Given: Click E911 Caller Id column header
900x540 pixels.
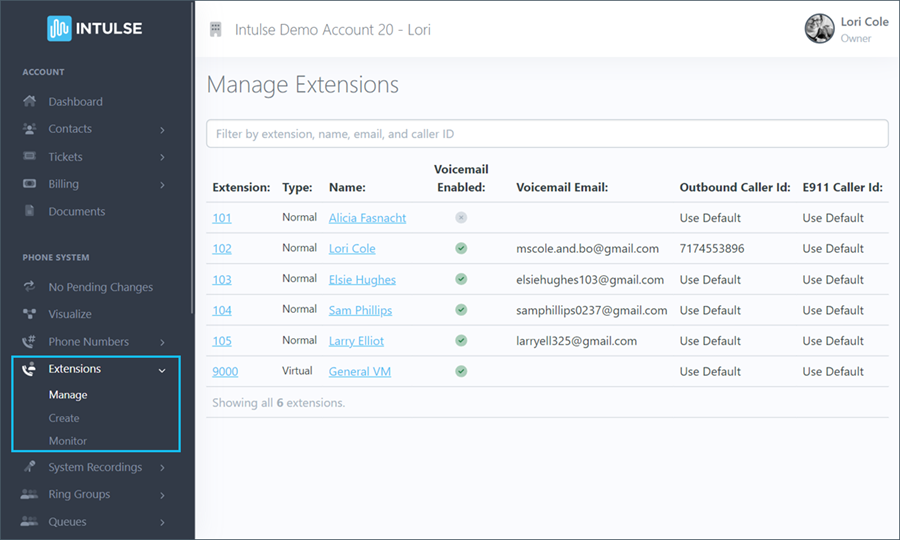Looking at the screenshot, I should [x=843, y=187].
